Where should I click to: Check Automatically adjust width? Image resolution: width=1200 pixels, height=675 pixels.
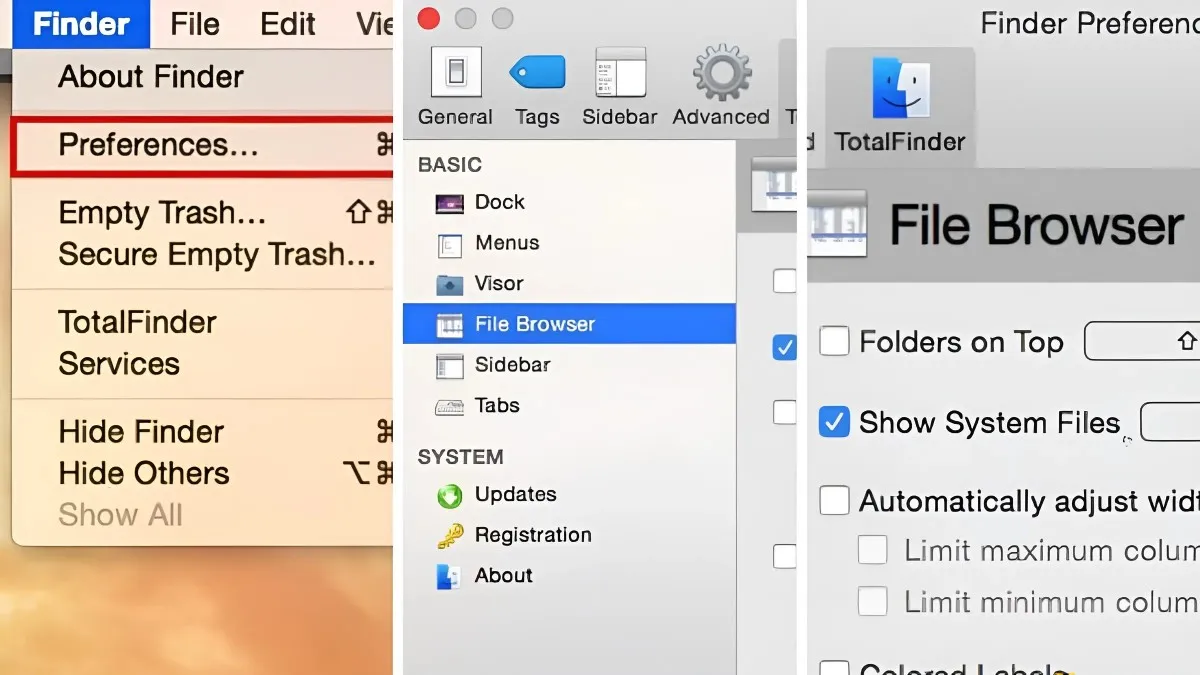click(x=834, y=500)
